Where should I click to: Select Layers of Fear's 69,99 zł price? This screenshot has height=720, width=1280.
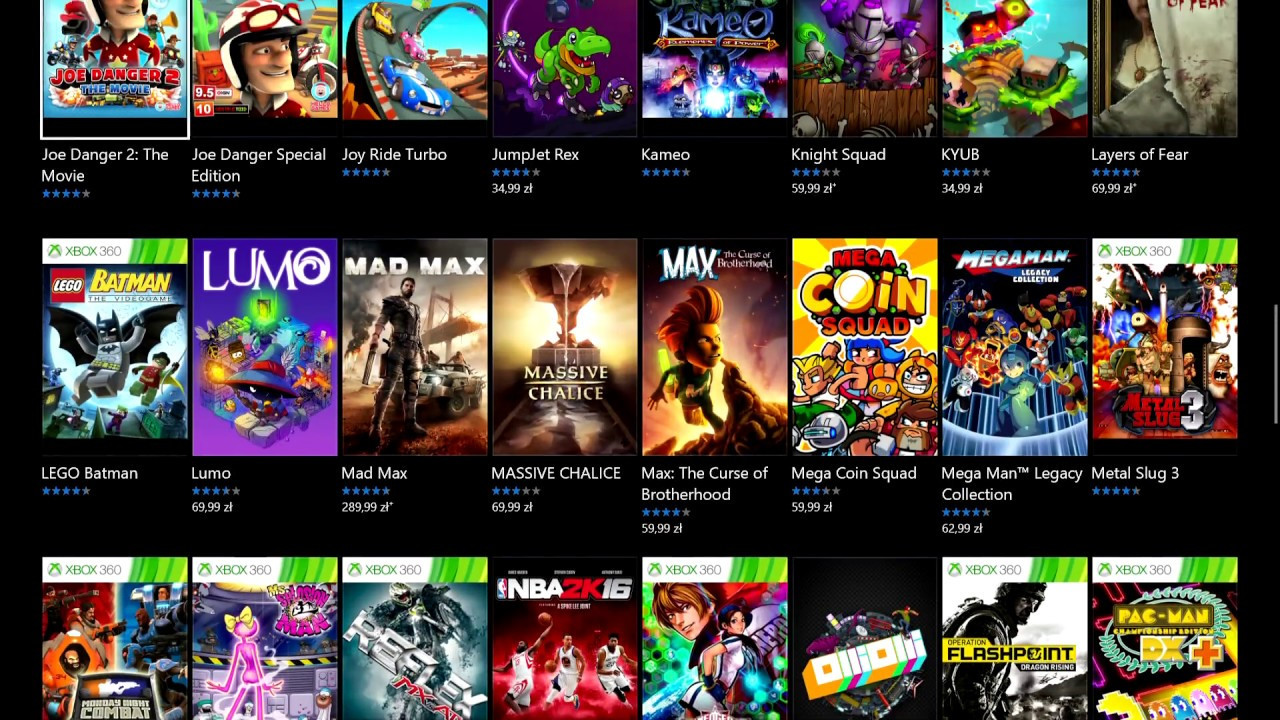pos(1114,188)
